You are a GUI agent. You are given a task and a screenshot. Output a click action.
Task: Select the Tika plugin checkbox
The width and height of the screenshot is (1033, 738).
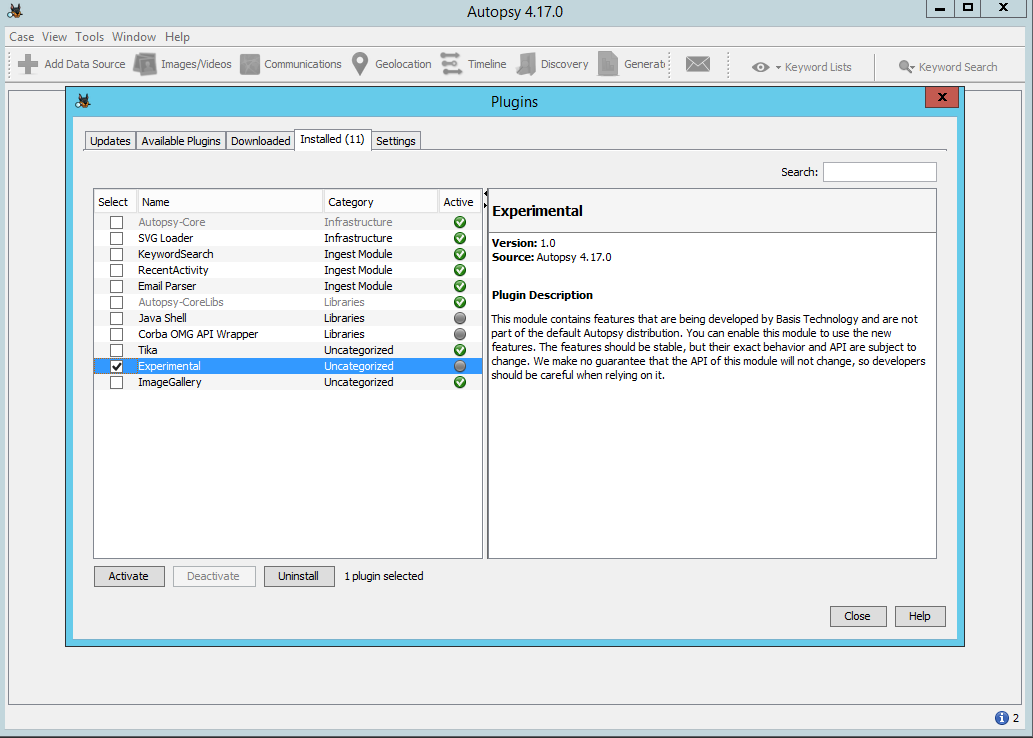(x=117, y=351)
